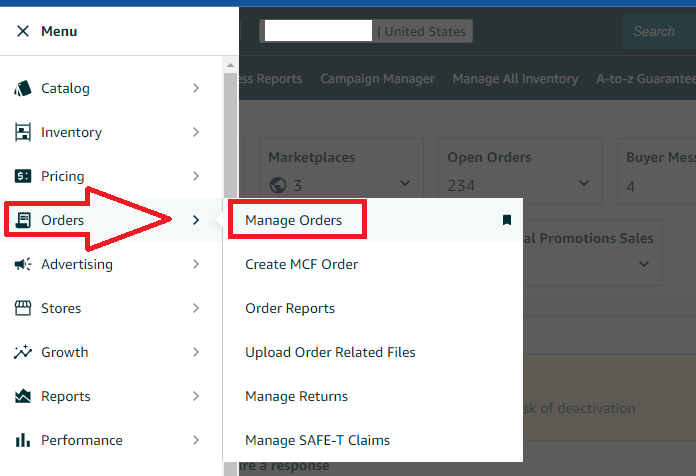Click the Marketplaces globe icon

(278, 185)
